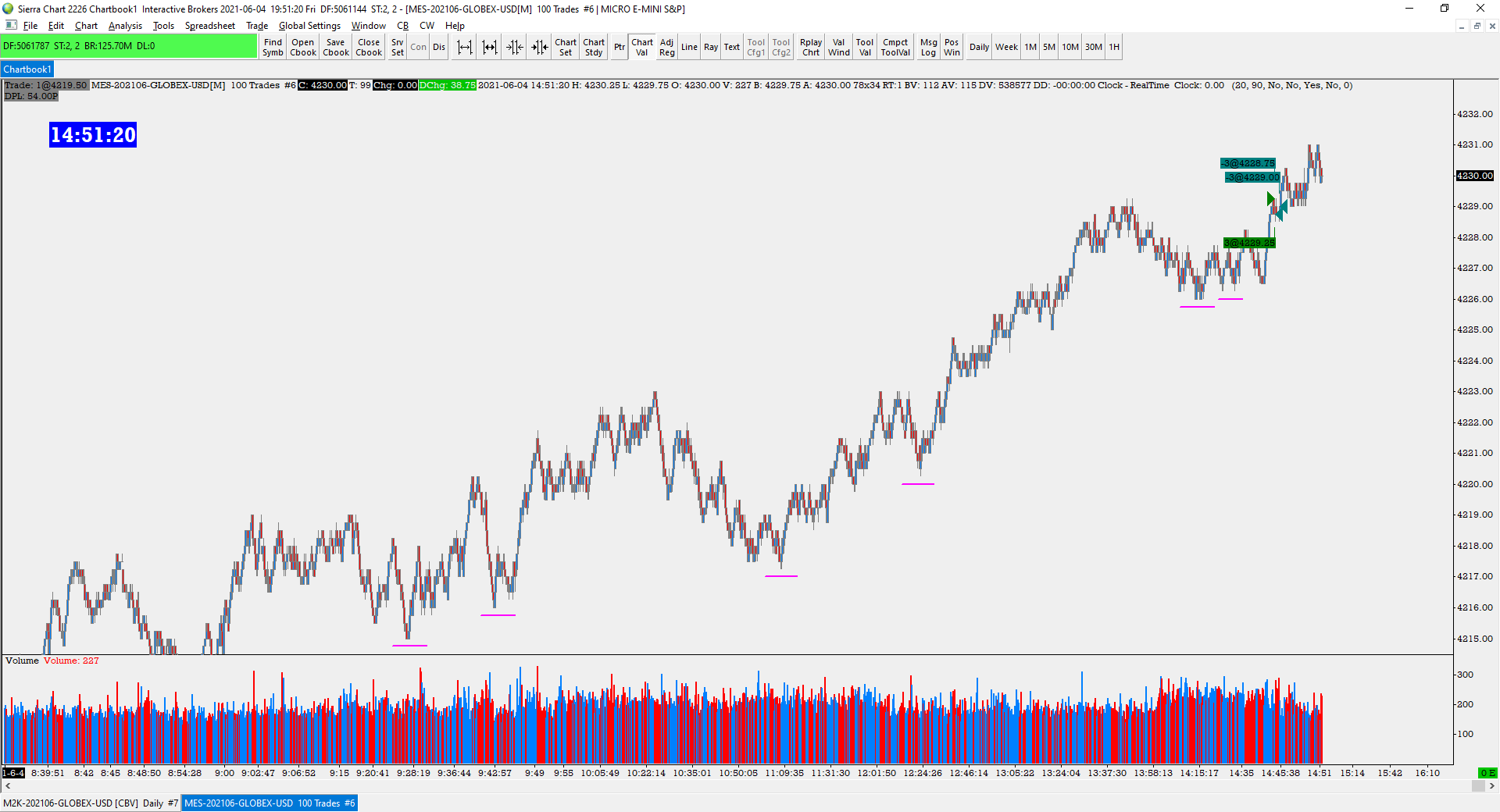1500x812 pixels.
Task: Select the Chartbook1 tab
Action: pyautogui.click(x=27, y=69)
